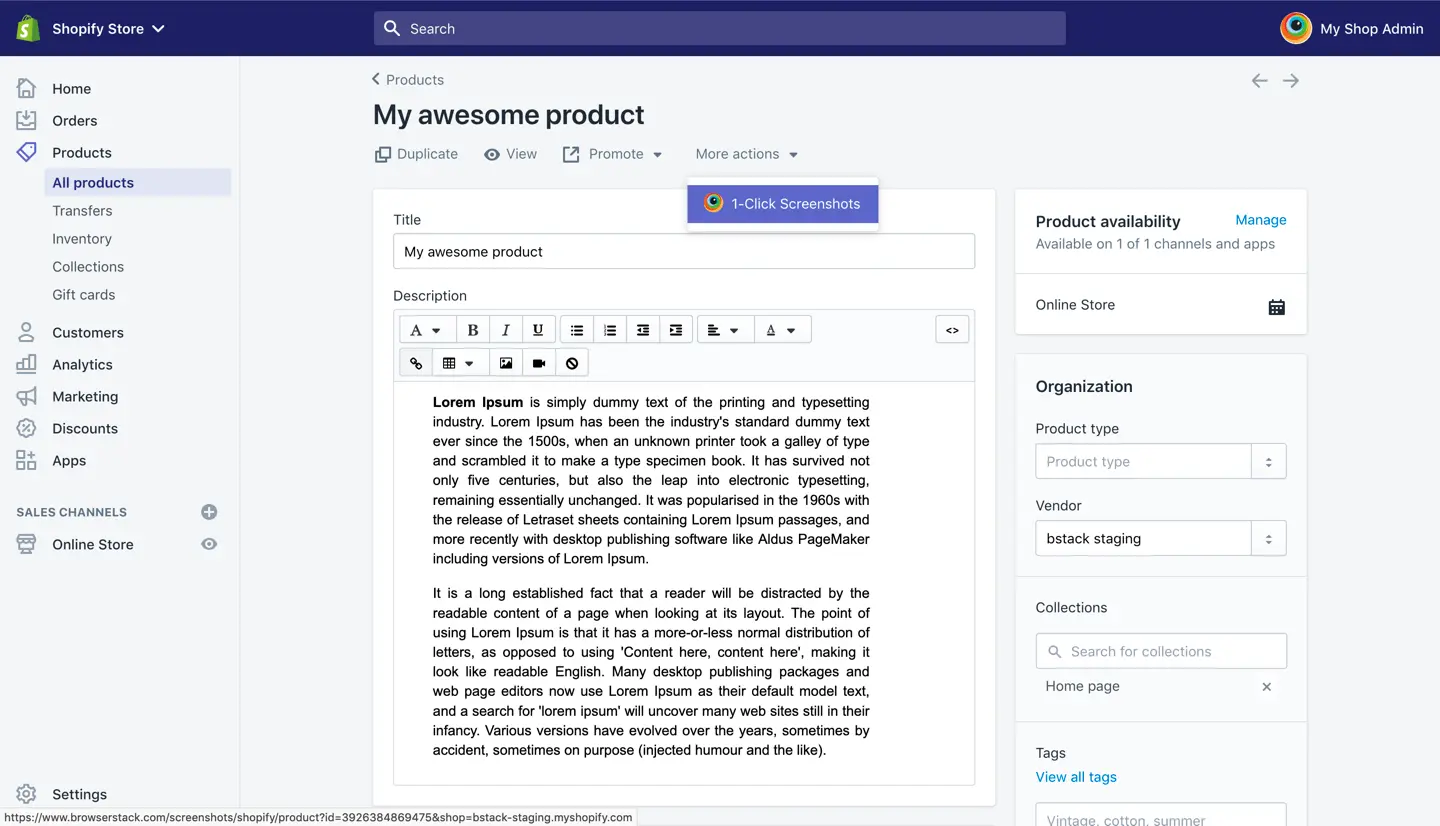Click the bulleted list icon
This screenshot has width=1440, height=826.
pyautogui.click(x=577, y=330)
